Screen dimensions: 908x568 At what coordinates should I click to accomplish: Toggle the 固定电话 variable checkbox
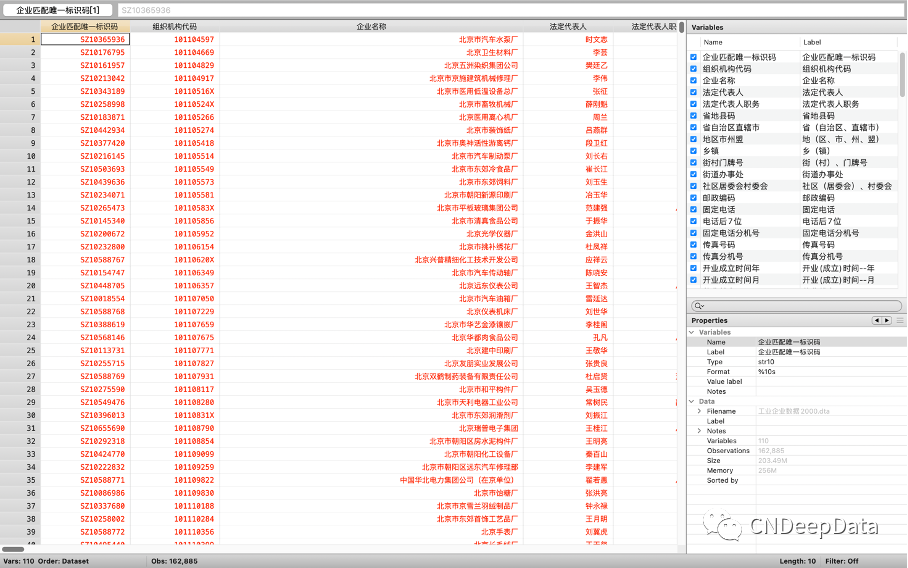pos(693,210)
